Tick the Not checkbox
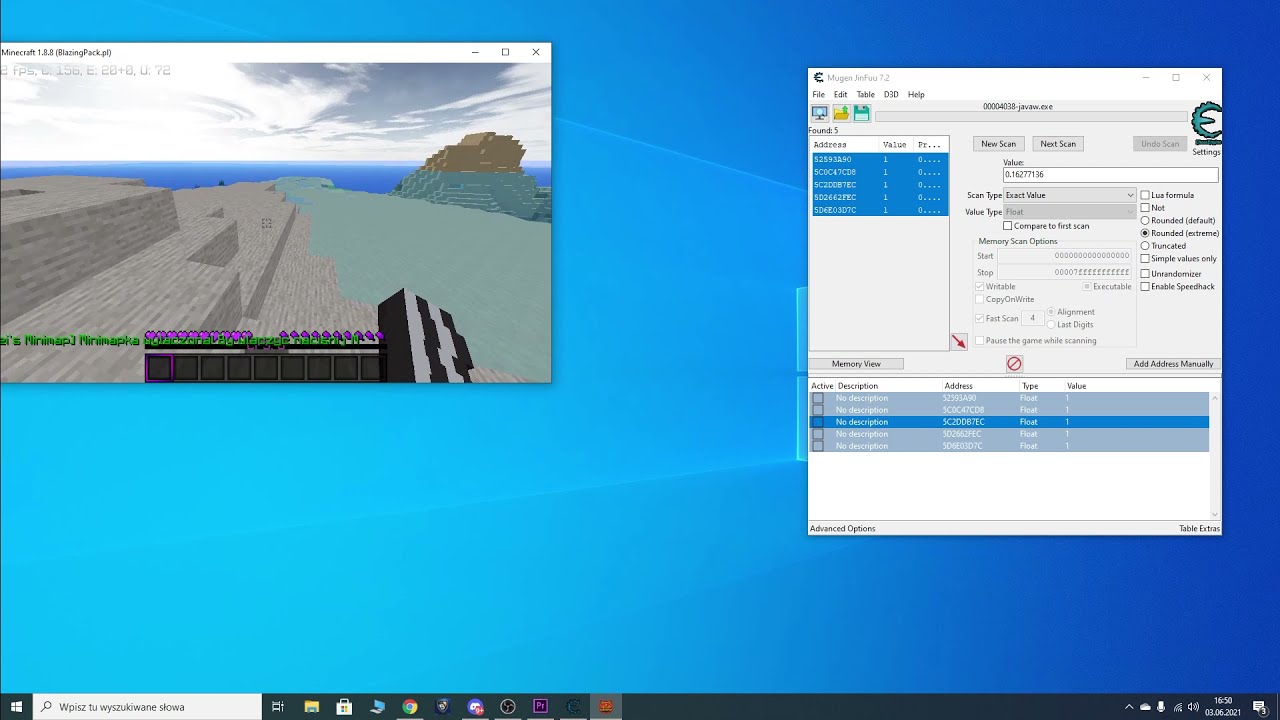 [x=1145, y=208]
